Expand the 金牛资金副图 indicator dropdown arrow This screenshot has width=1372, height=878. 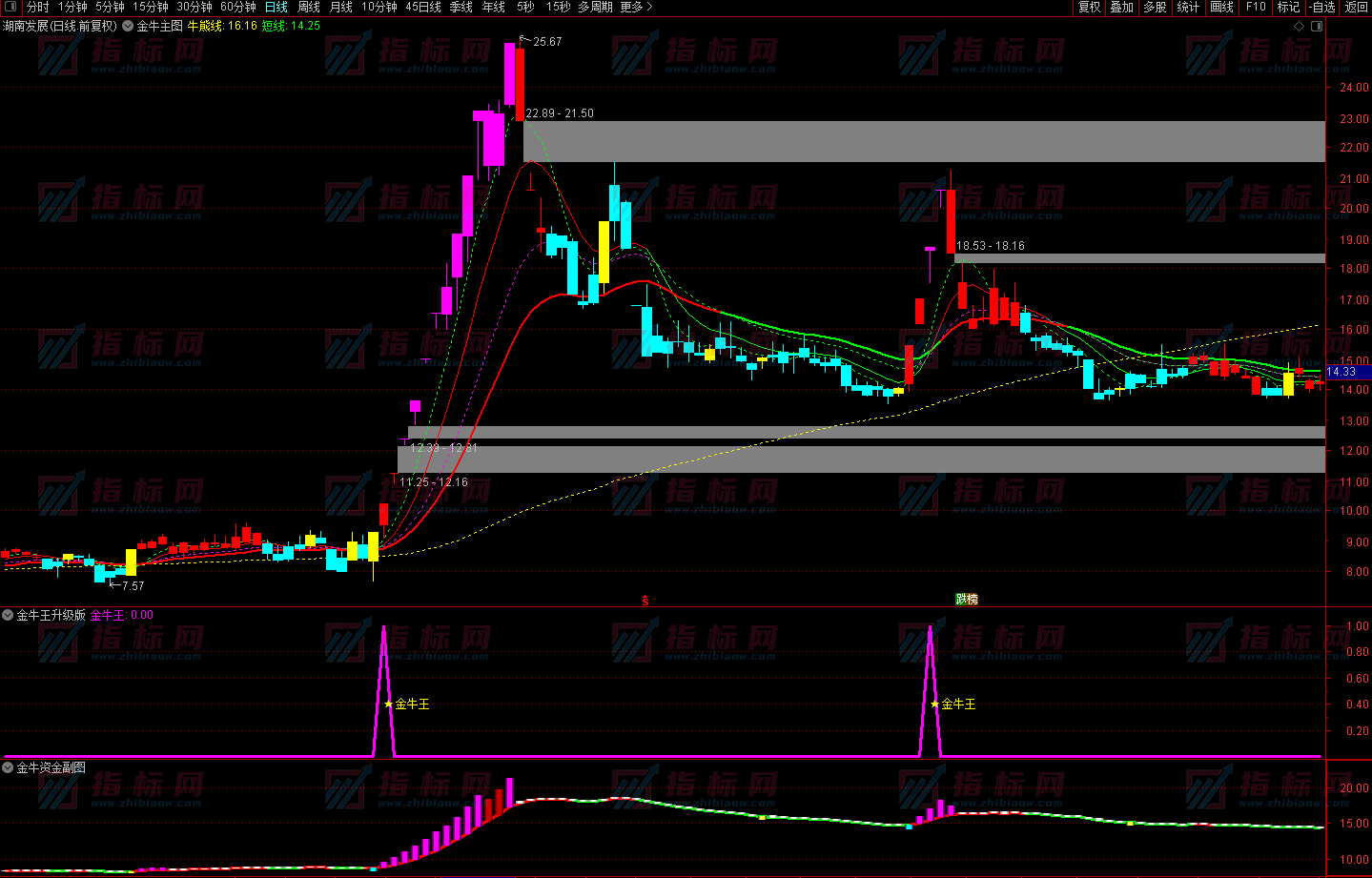pyautogui.click(x=8, y=767)
